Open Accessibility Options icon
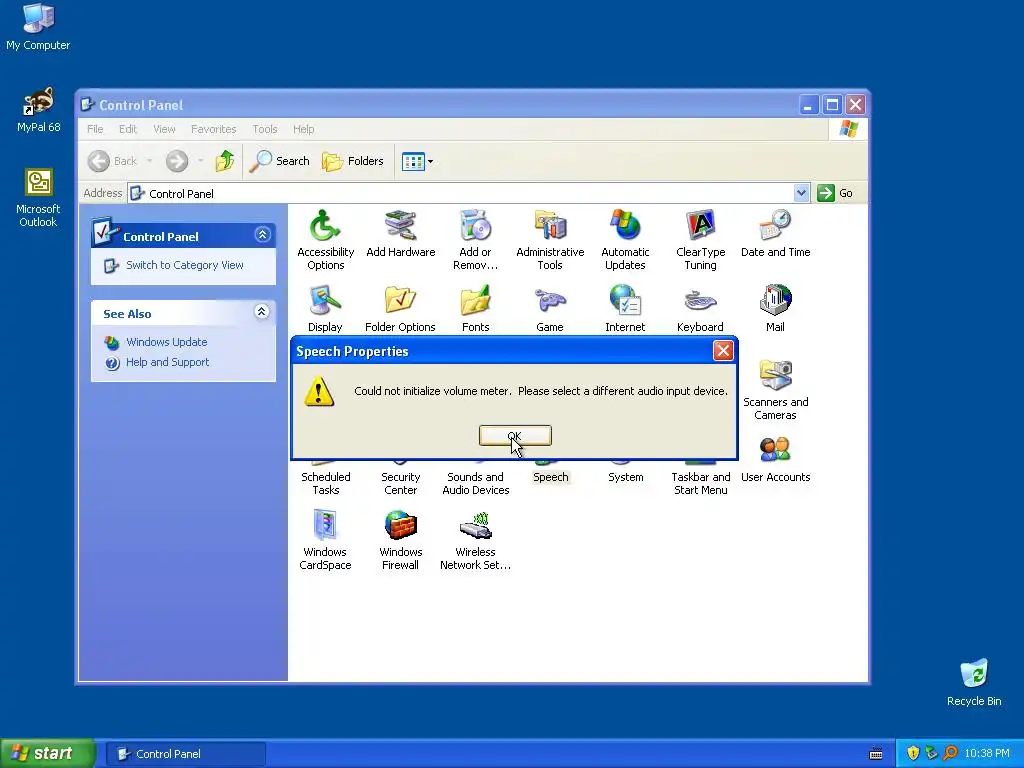Viewport: 1024px width, 768px height. (325, 226)
